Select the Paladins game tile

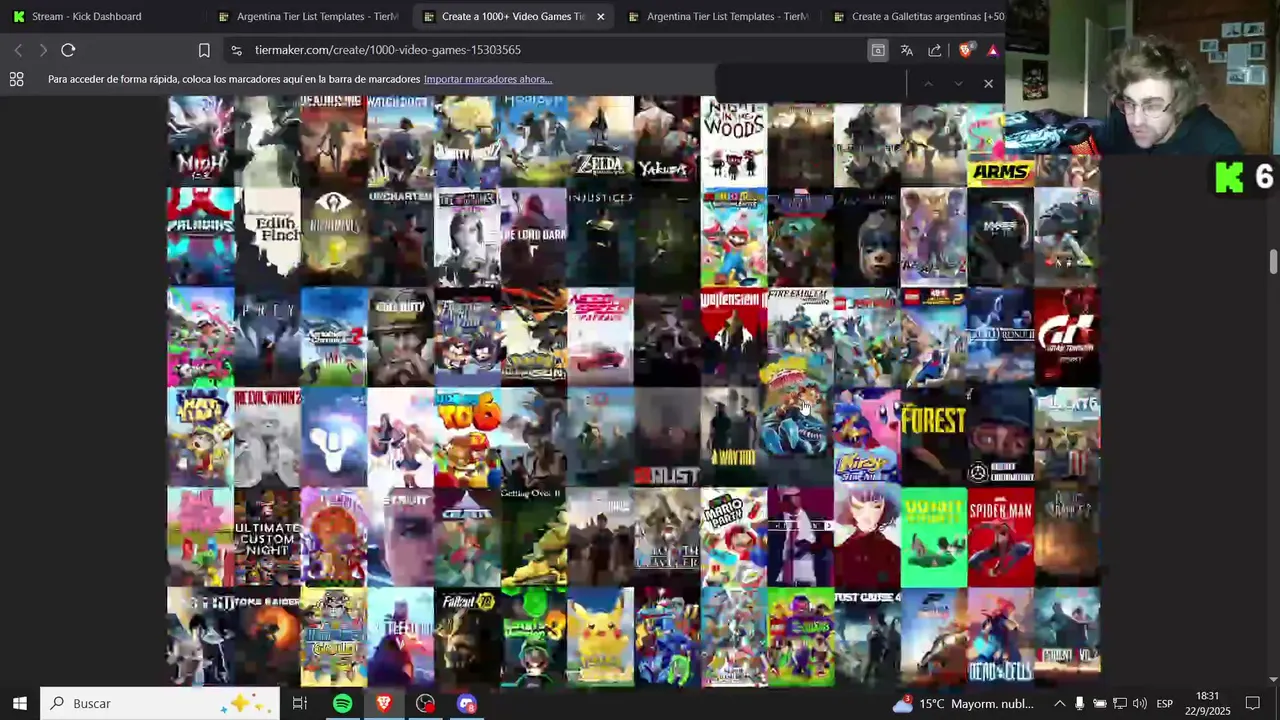[200, 236]
